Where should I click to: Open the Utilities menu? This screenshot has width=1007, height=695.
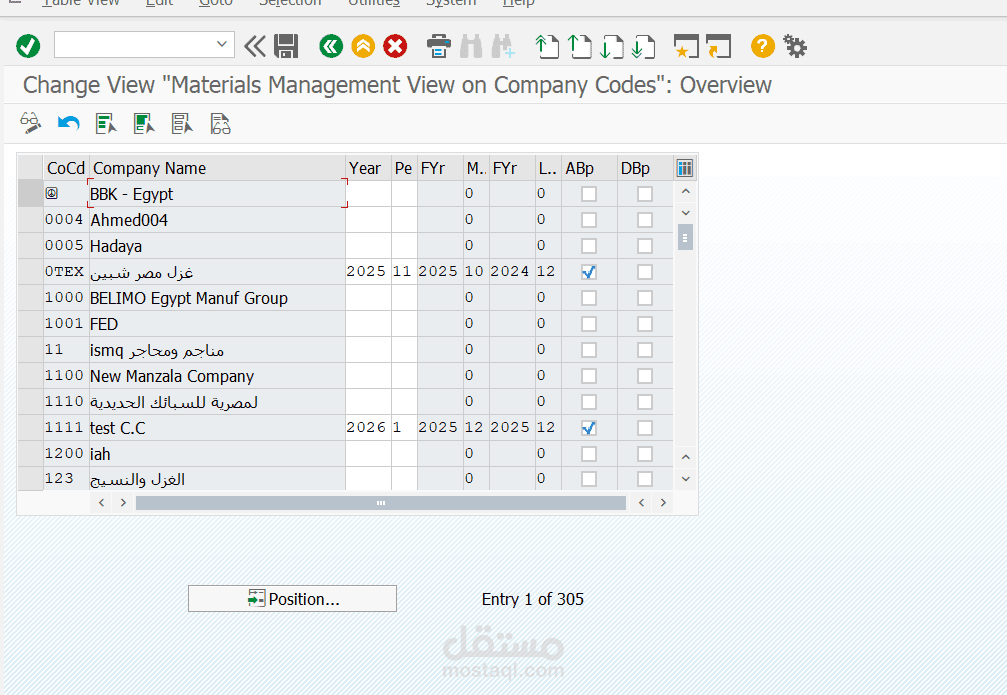tap(374, 4)
